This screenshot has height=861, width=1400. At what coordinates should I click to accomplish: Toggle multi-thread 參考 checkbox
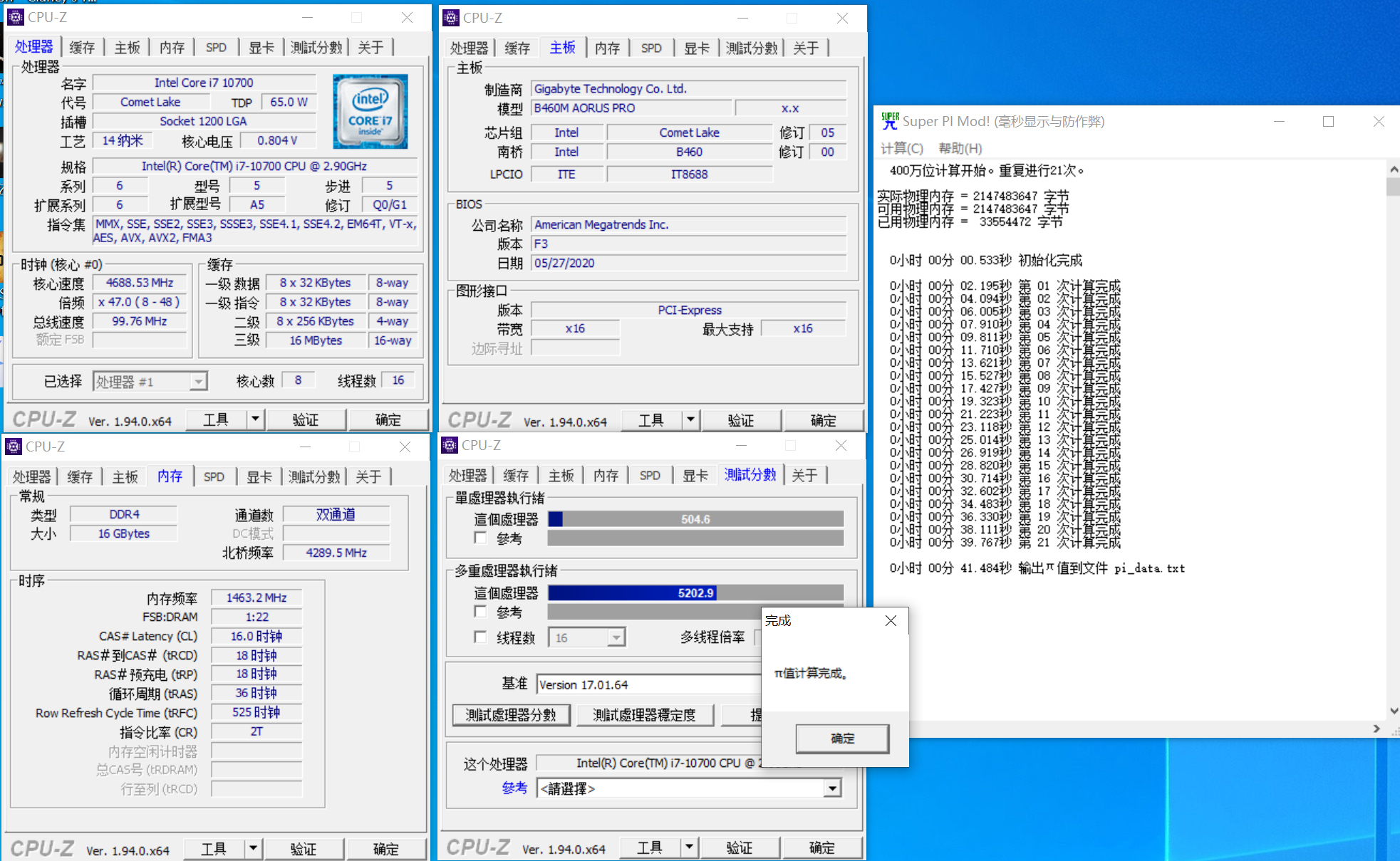[480, 611]
